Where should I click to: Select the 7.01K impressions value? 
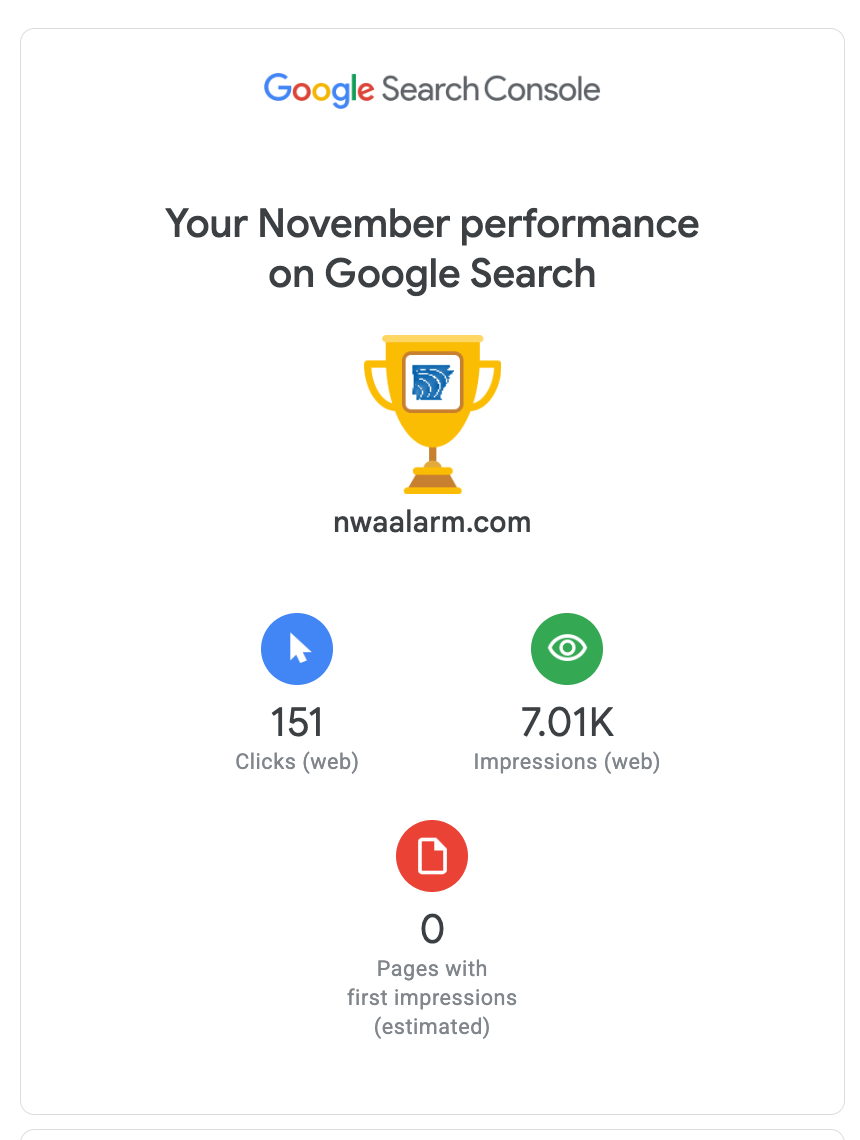coord(567,722)
